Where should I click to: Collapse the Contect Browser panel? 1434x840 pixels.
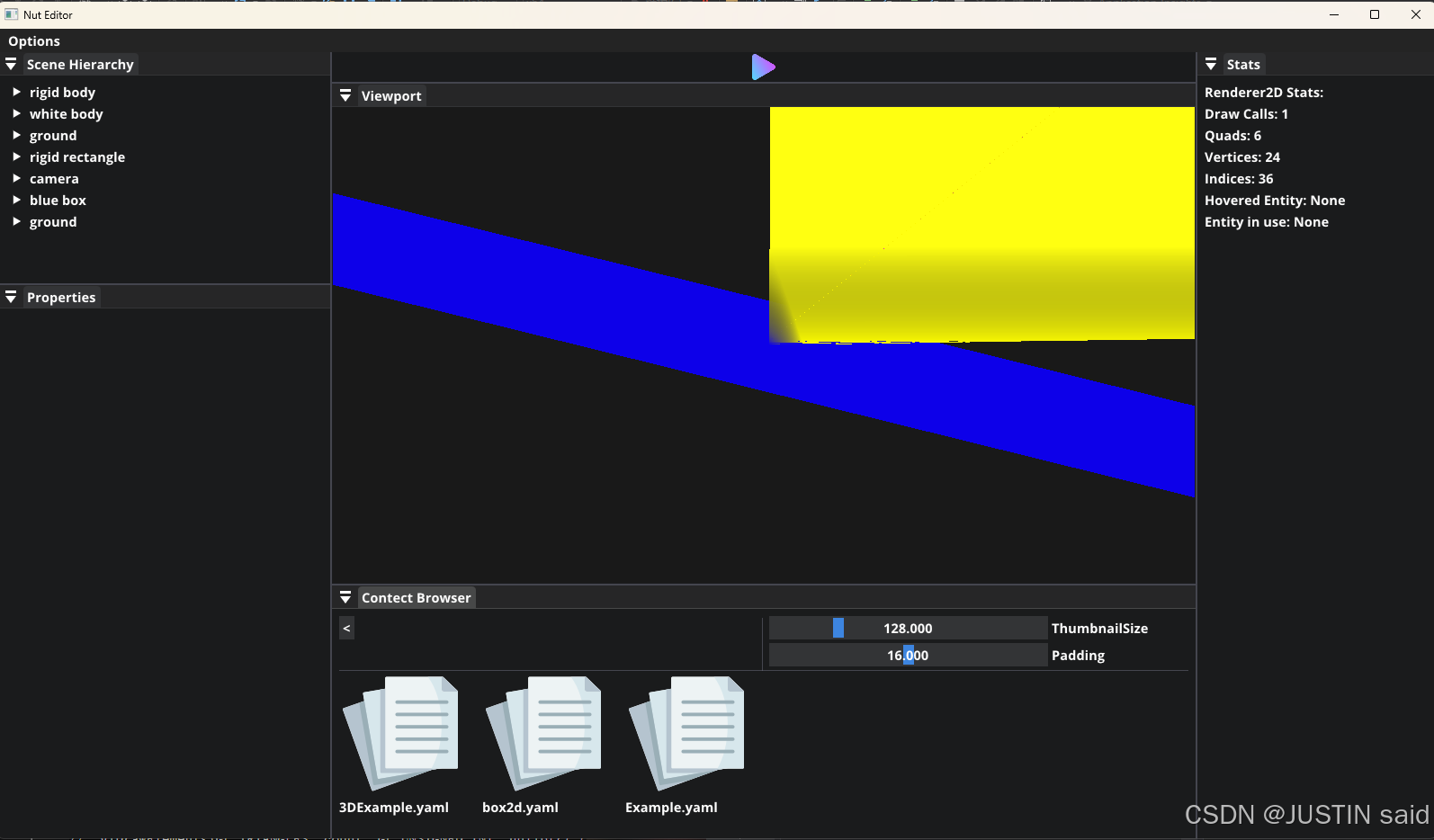click(345, 598)
